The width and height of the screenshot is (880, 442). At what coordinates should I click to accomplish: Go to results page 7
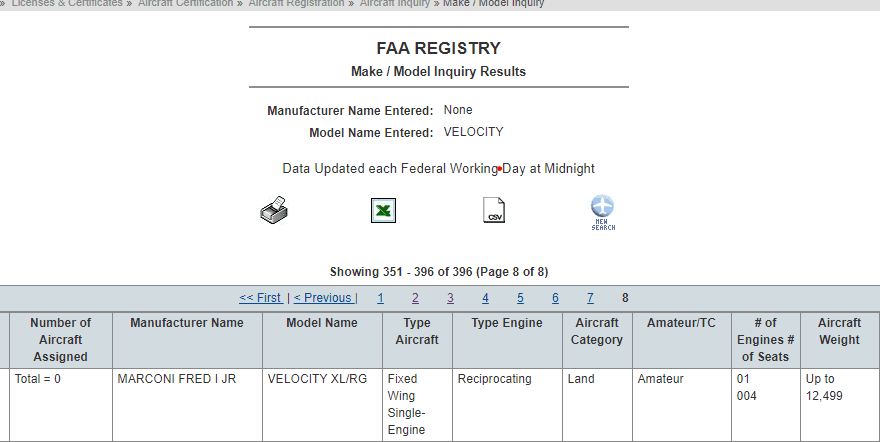(x=590, y=298)
